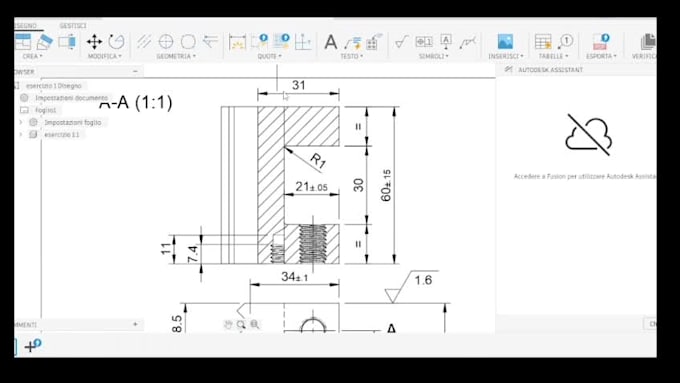Image resolution: width=680 pixels, height=383 pixels.
Task: Click the R1 radius dimension
Action: (318, 161)
